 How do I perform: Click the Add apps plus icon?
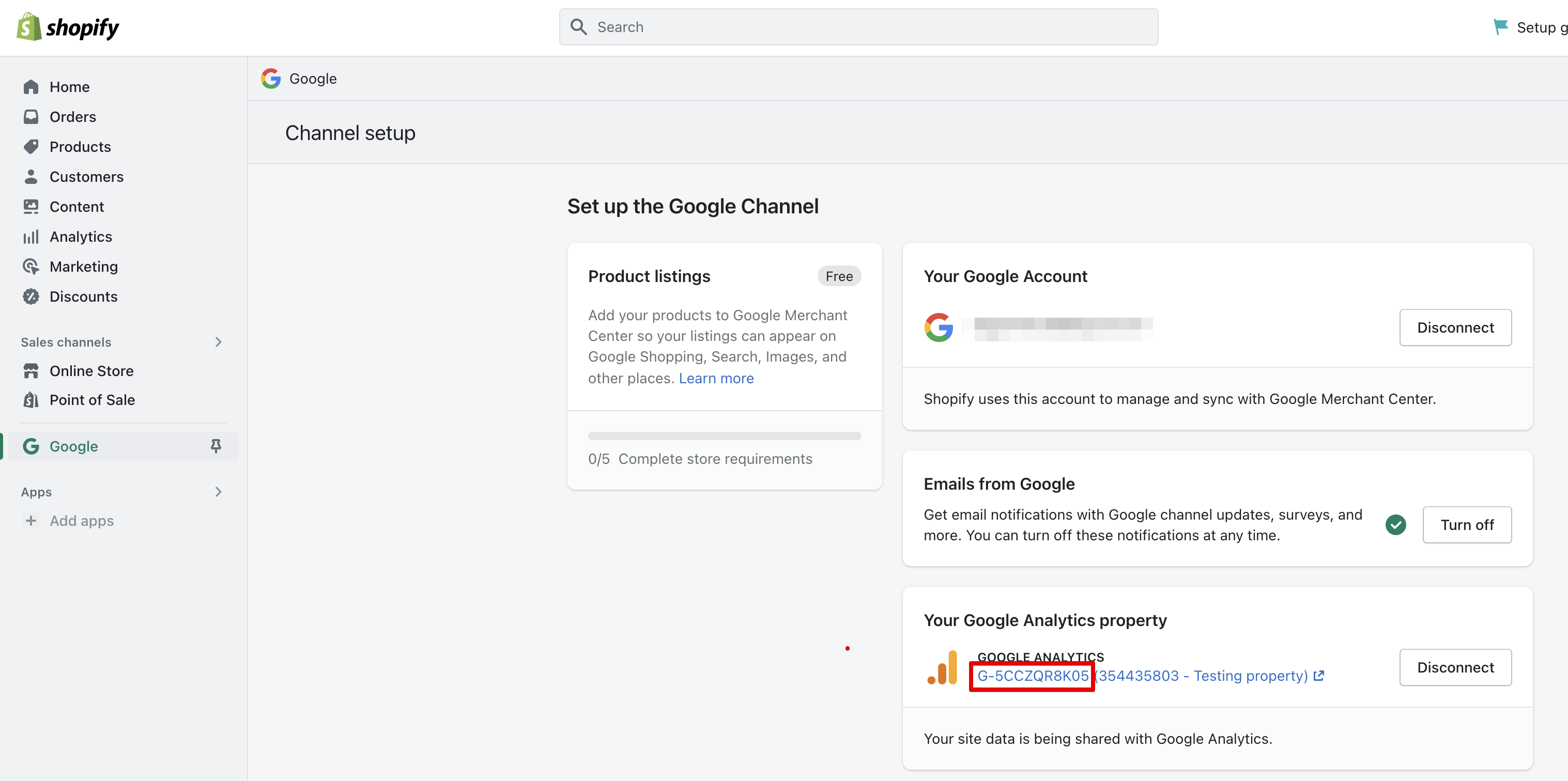pyautogui.click(x=31, y=520)
